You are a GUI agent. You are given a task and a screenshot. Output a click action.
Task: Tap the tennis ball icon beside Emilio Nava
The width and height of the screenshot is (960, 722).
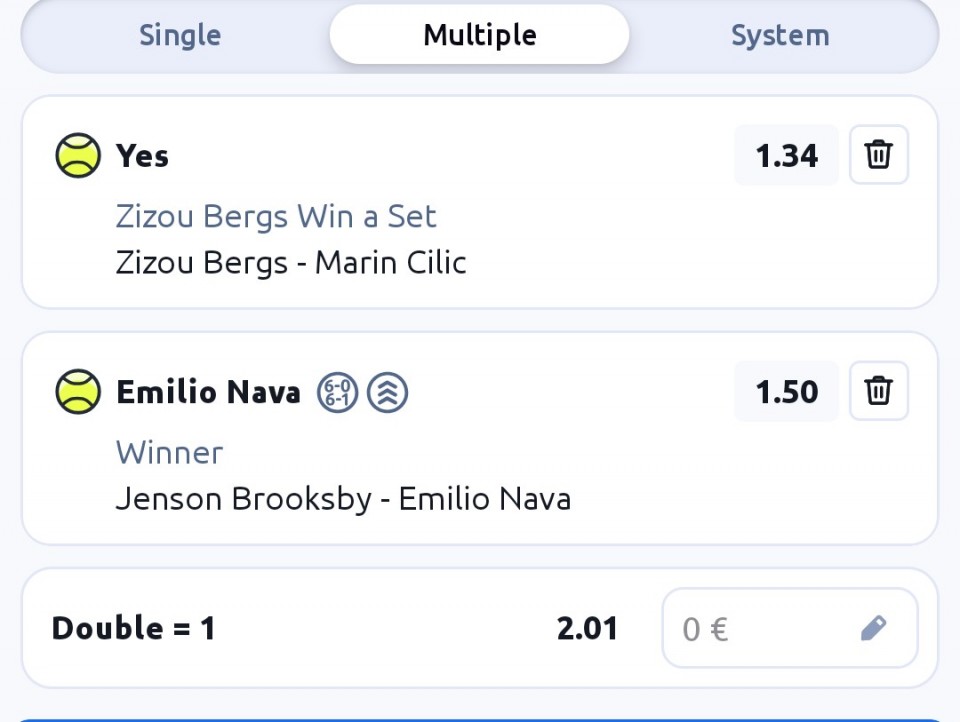coord(78,392)
